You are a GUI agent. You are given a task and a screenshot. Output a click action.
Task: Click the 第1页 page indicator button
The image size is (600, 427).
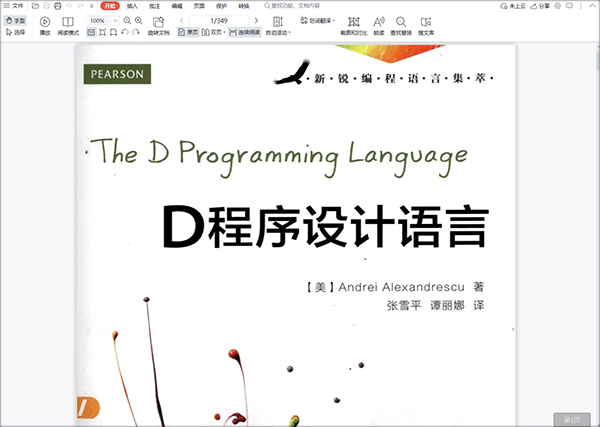[x=572, y=419]
